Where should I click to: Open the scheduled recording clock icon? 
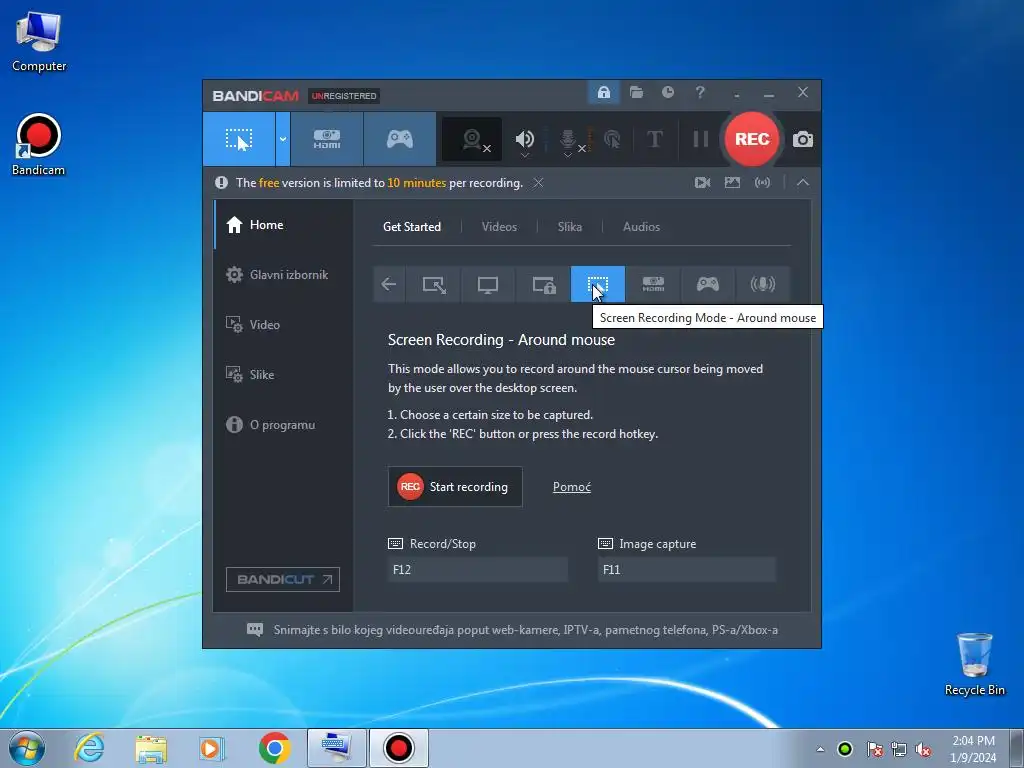[667, 92]
